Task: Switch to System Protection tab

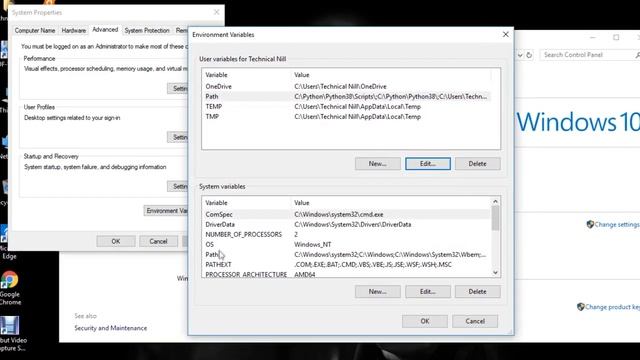Action: [147, 31]
